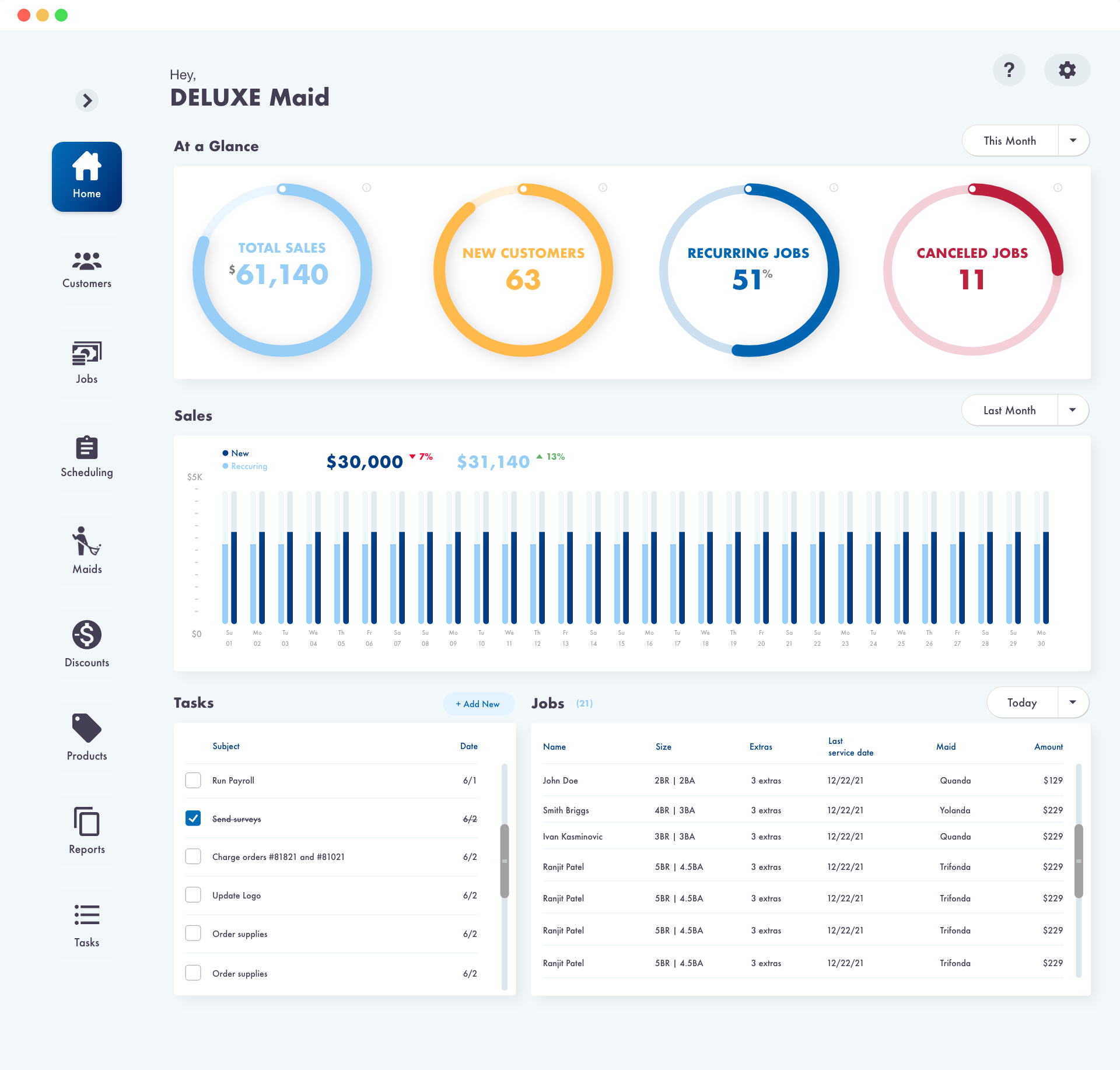Click the Products tag icon
Screen dimensions: 1120x1070
[86, 728]
